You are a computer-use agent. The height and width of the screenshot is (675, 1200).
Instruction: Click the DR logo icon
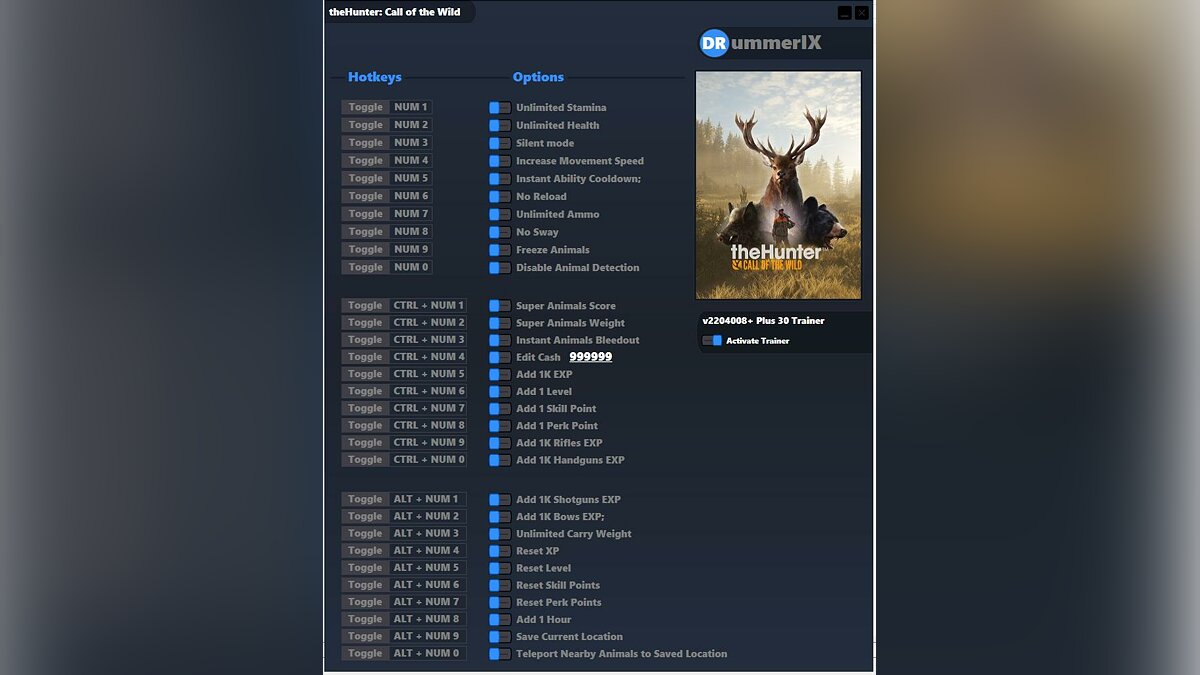[x=714, y=43]
